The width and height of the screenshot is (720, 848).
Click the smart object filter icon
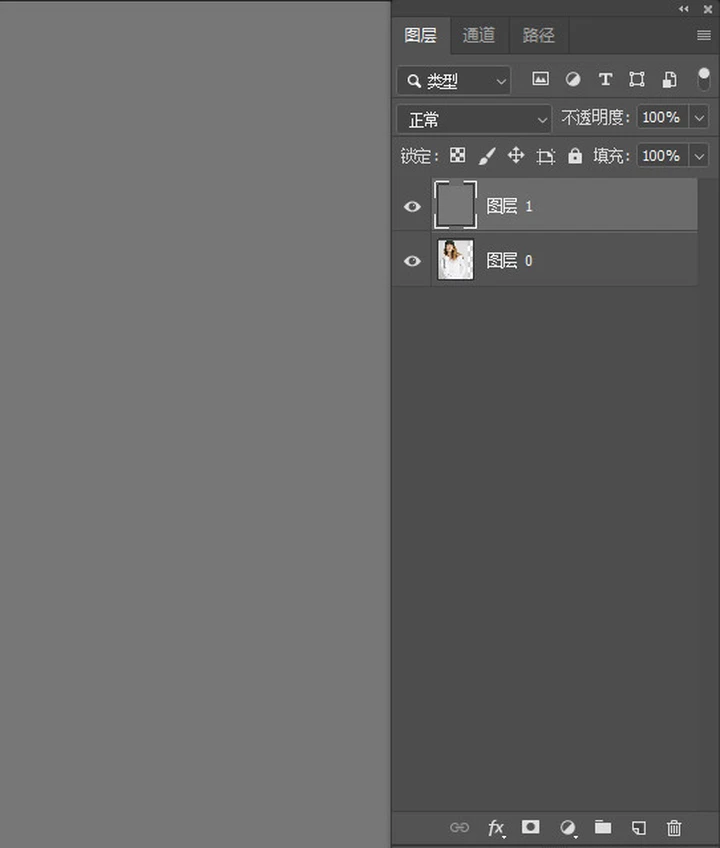click(x=669, y=80)
